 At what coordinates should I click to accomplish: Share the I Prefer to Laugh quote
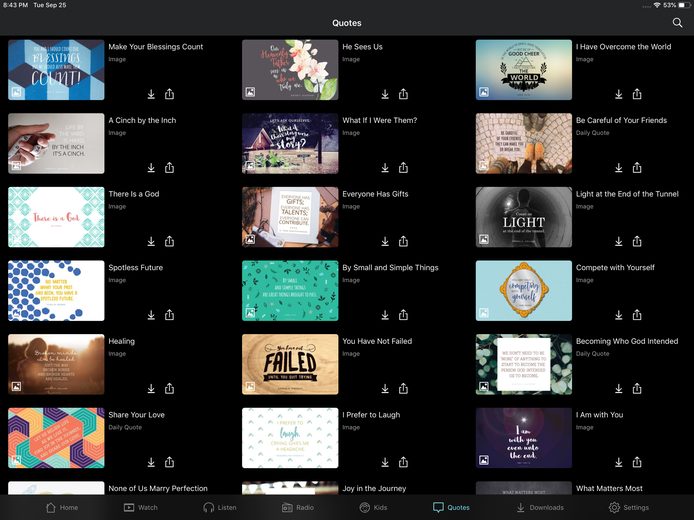pos(403,462)
